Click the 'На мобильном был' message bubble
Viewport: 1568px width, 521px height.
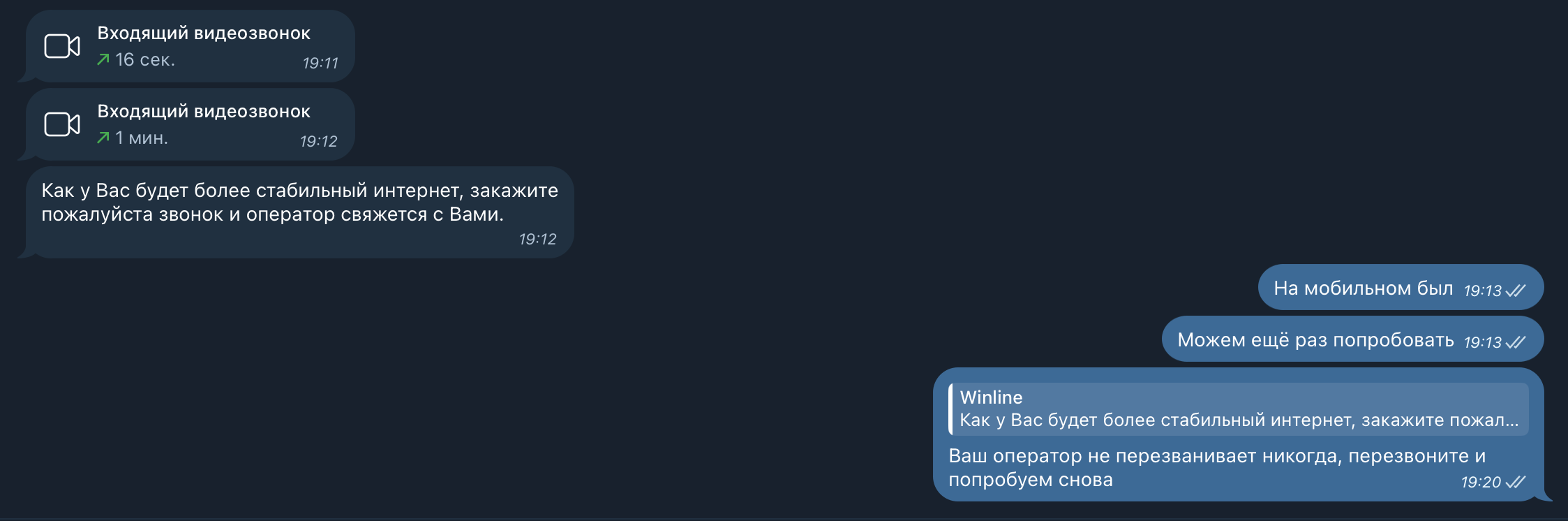[x=1401, y=287]
